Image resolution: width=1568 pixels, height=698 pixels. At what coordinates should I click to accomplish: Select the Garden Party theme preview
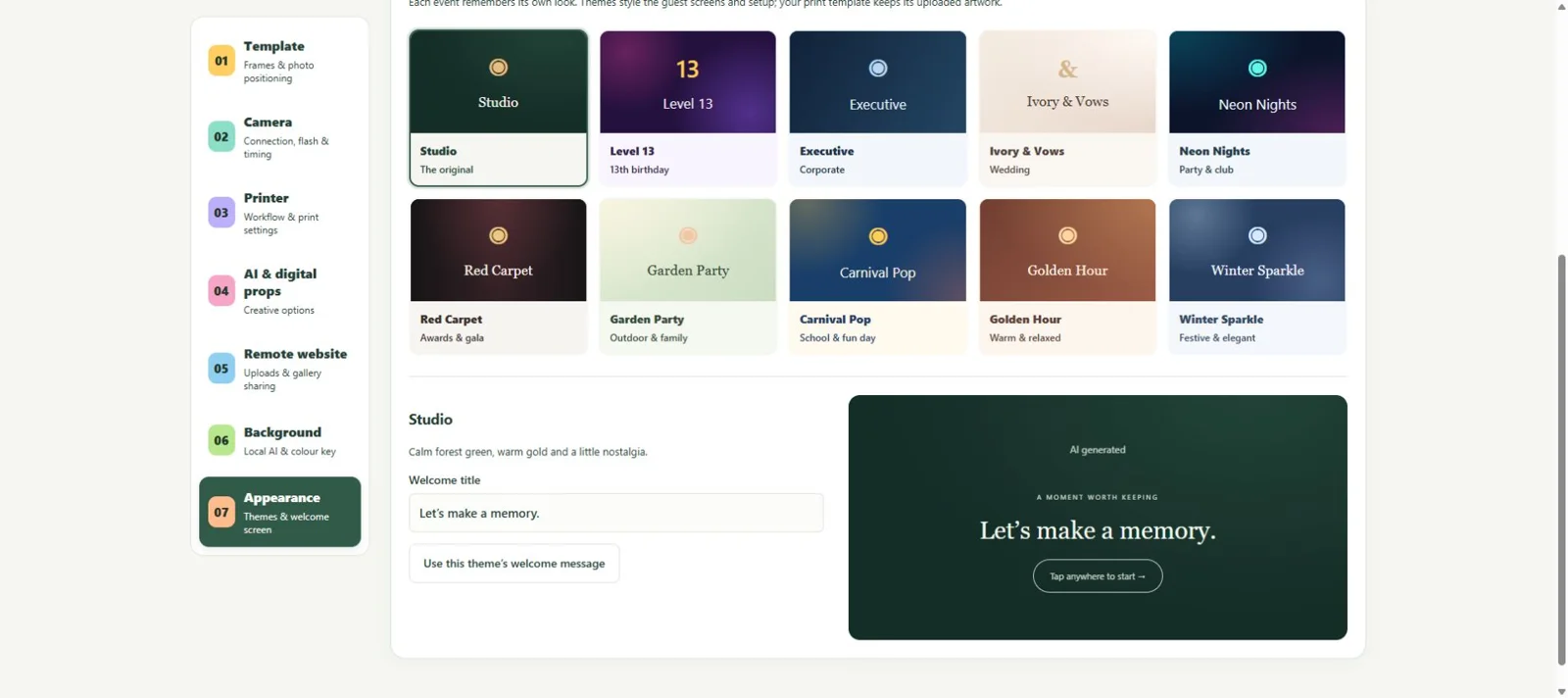pos(688,250)
